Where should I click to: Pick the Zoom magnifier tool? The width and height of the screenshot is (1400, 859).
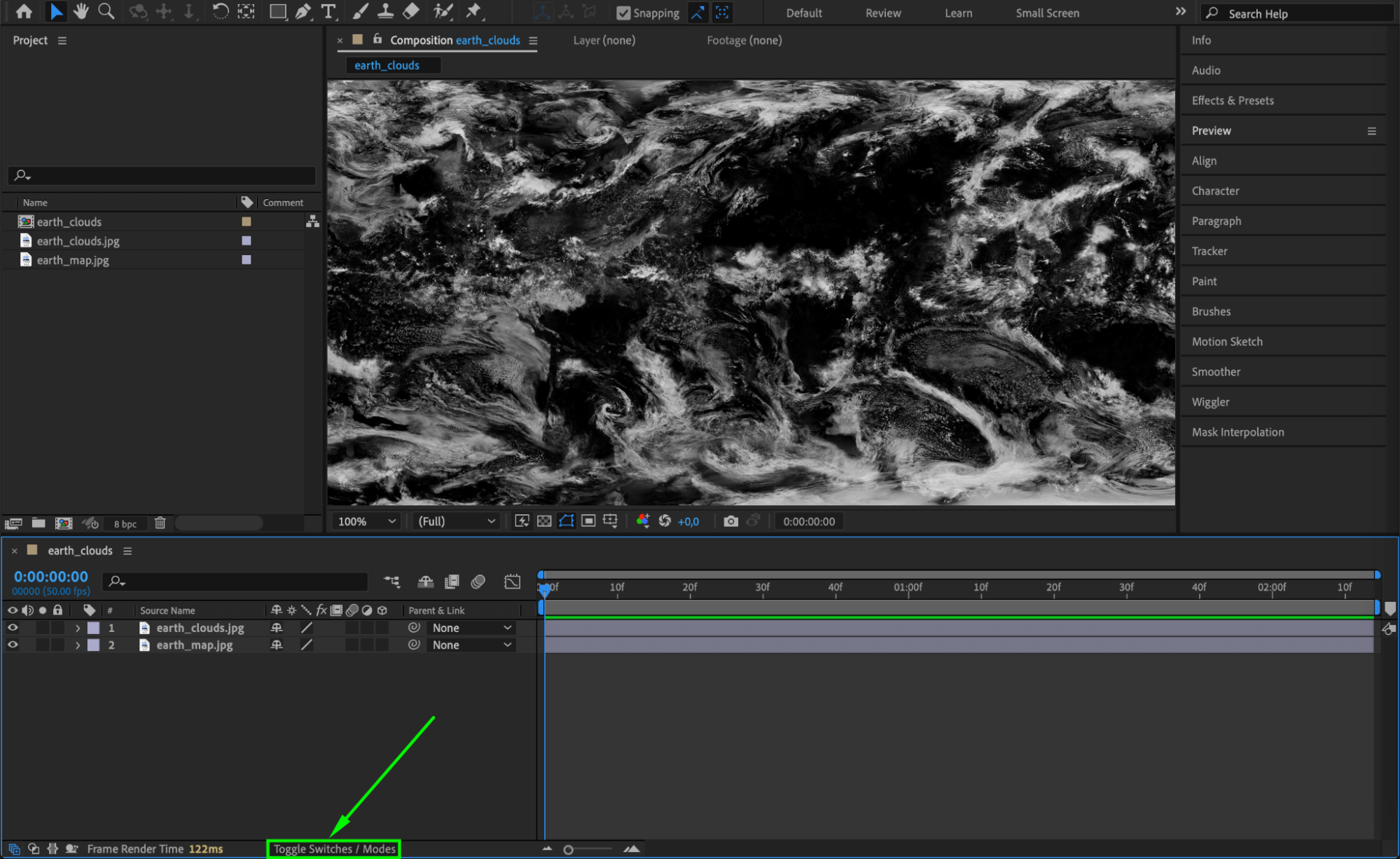106,12
